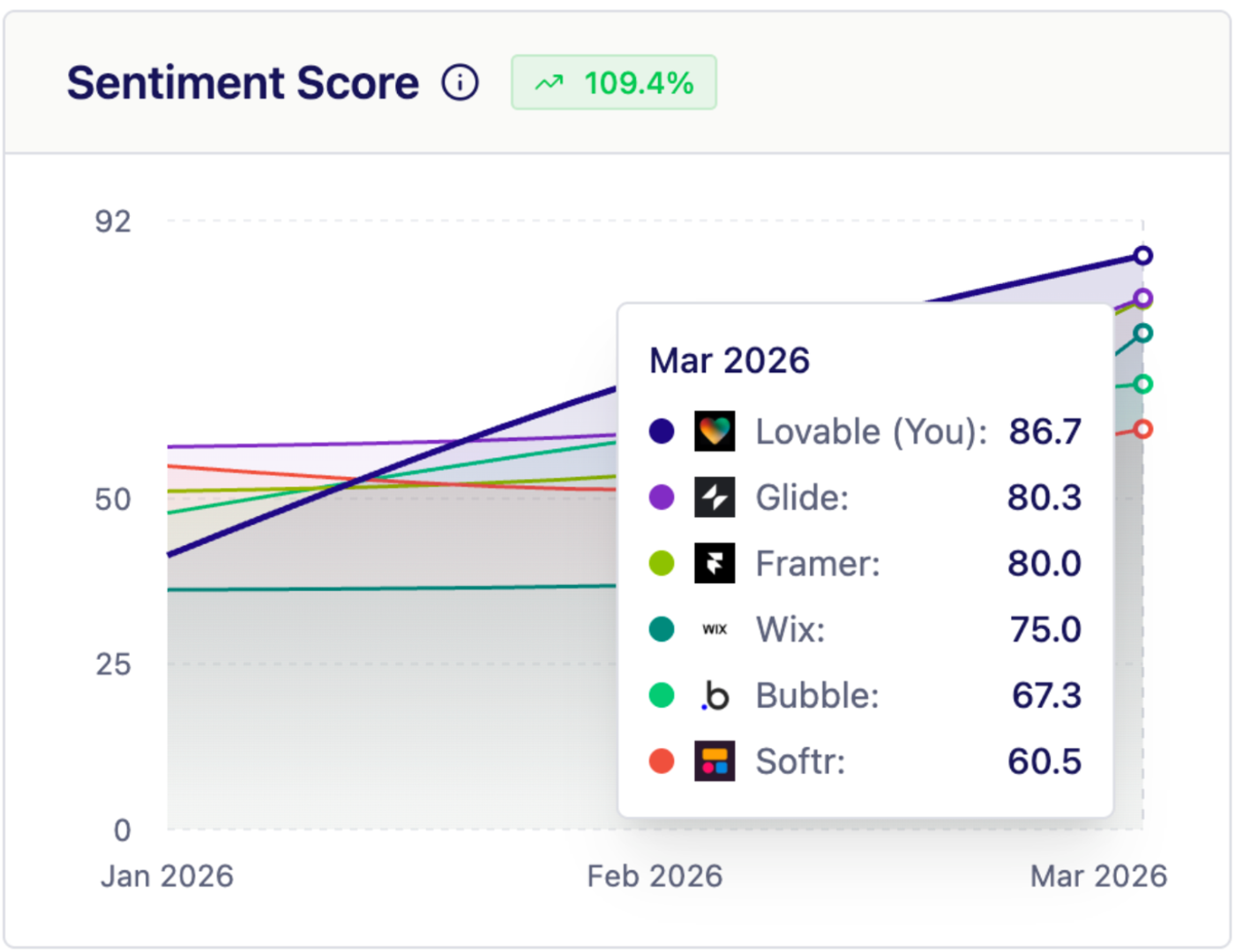Screen dimensions: 1235x952
Task: Click the Lovable score value 86.7
Action: pyautogui.click(x=1045, y=431)
